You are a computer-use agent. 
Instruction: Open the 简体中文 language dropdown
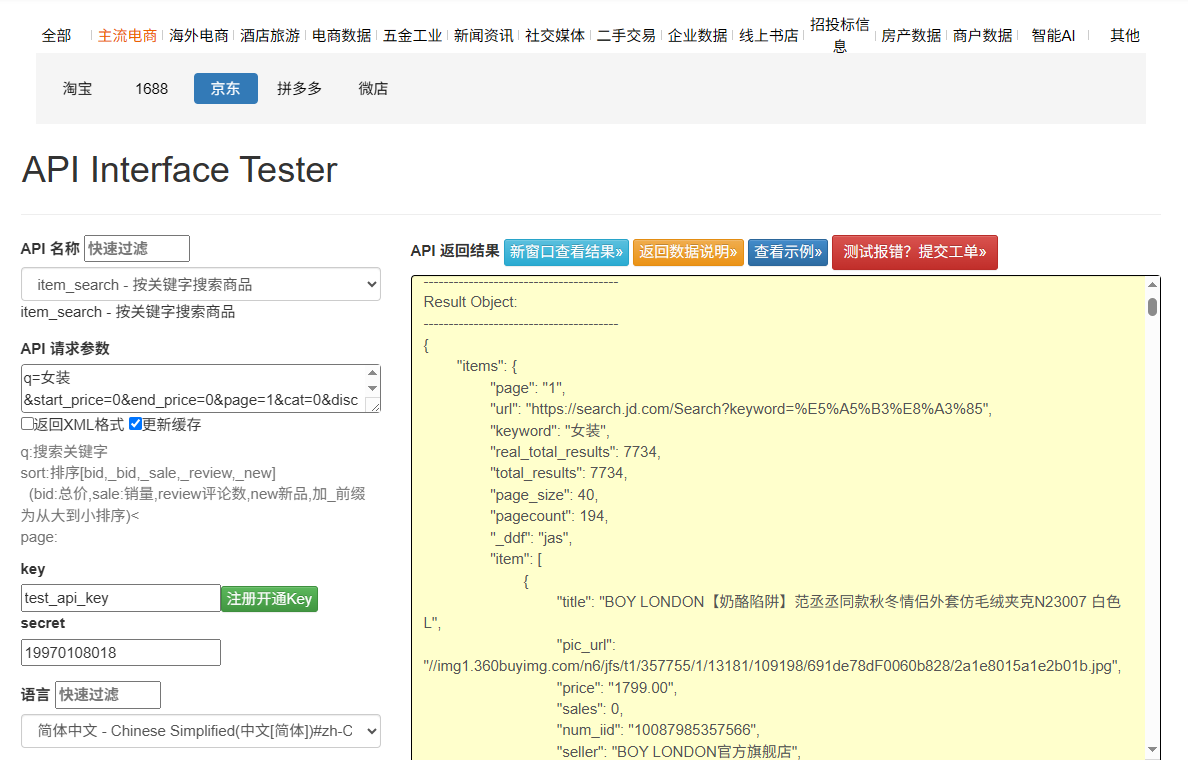tap(200, 731)
